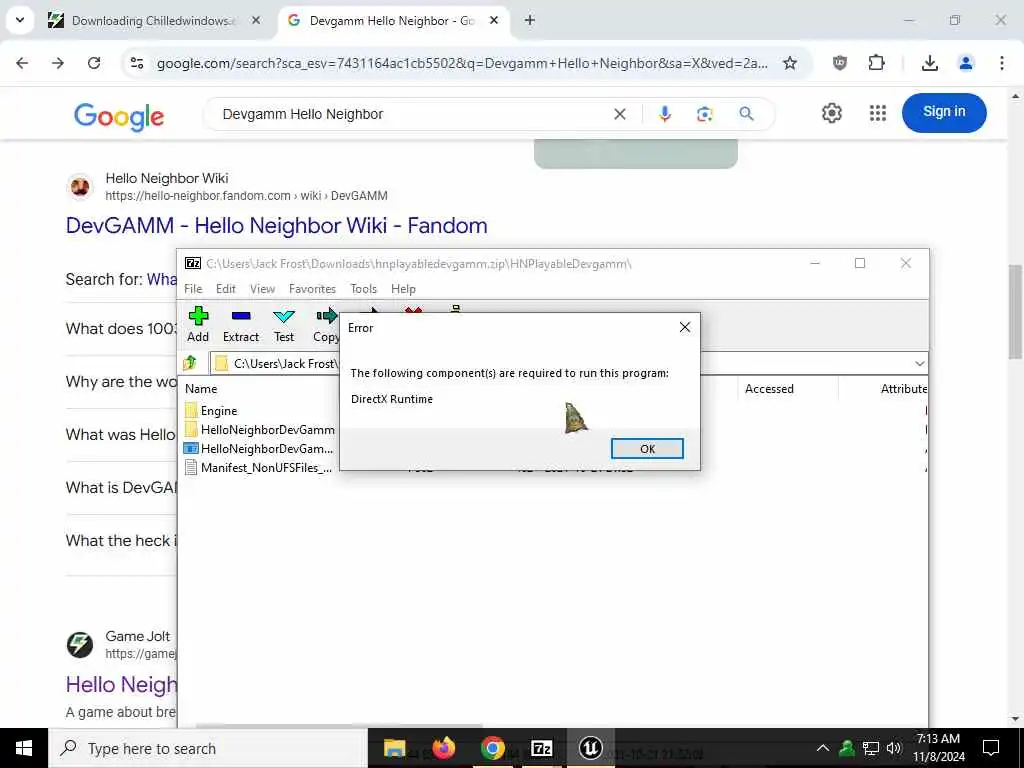
Task: Search by image with Google Lens
Action: click(x=705, y=114)
